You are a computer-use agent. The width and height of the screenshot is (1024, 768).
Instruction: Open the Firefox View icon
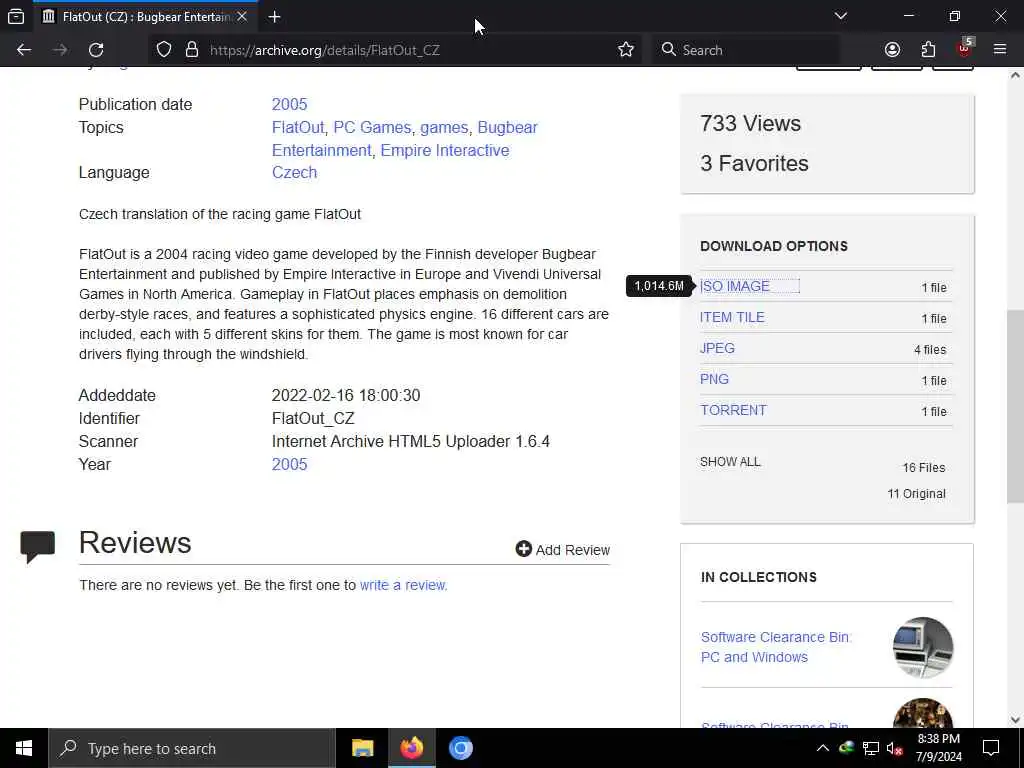pos(16,16)
